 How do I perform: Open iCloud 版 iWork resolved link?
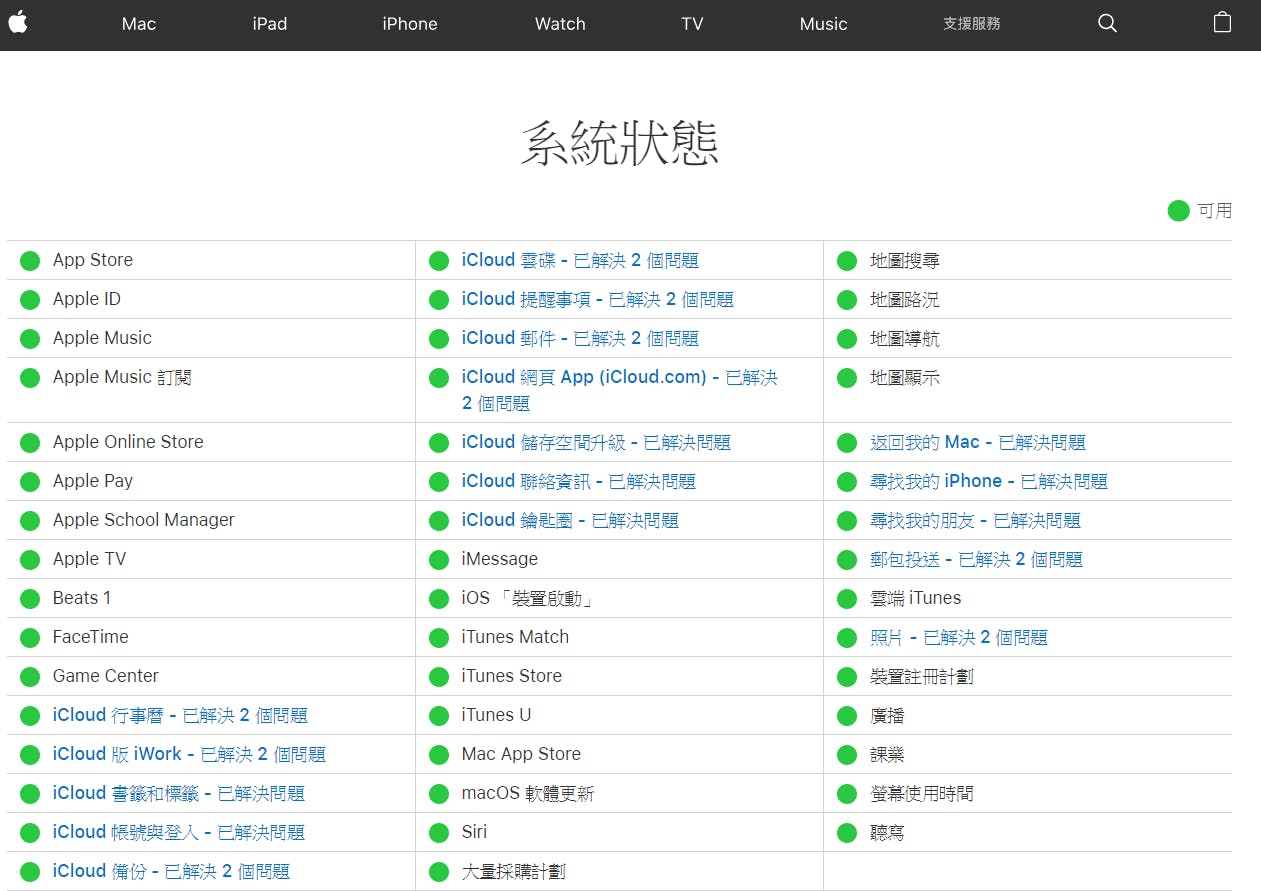(x=189, y=754)
